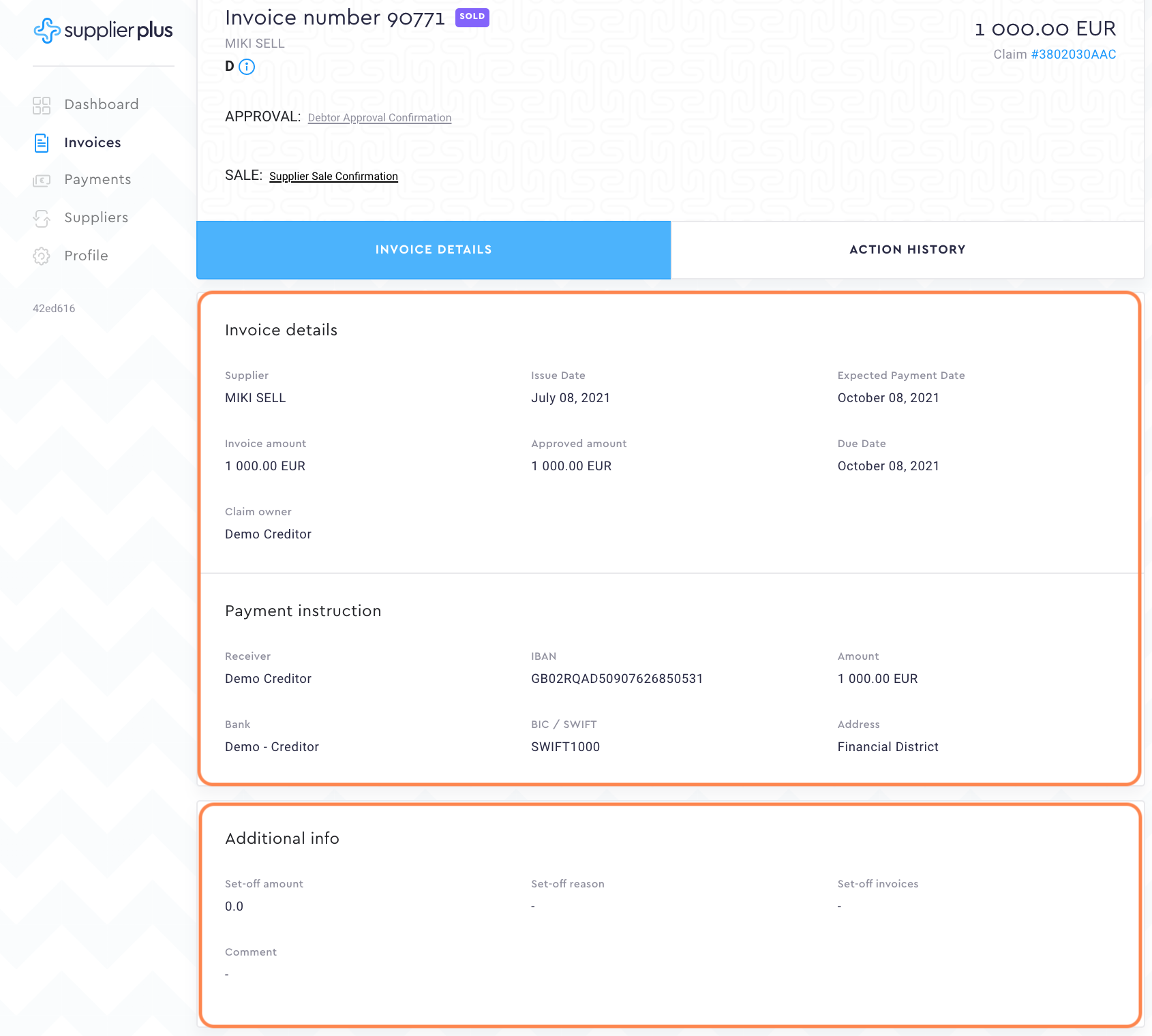Click the Supplier Plus logo icon

(47, 30)
